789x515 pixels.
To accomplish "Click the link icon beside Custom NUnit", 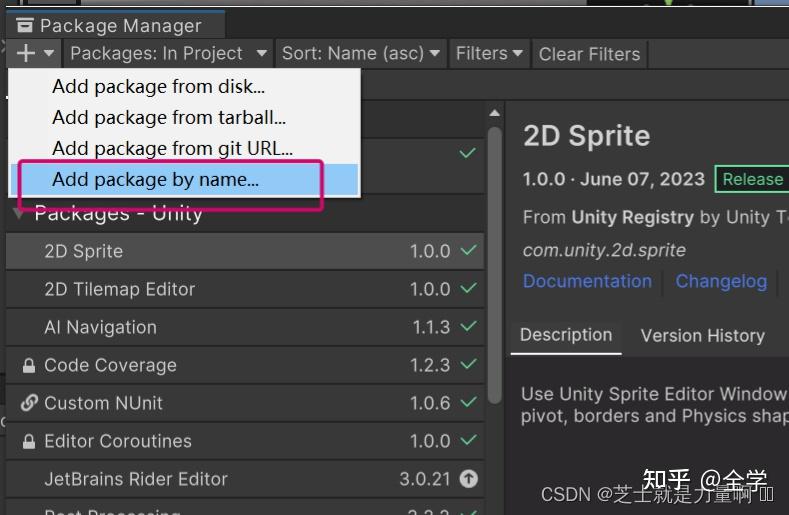I will coord(29,403).
